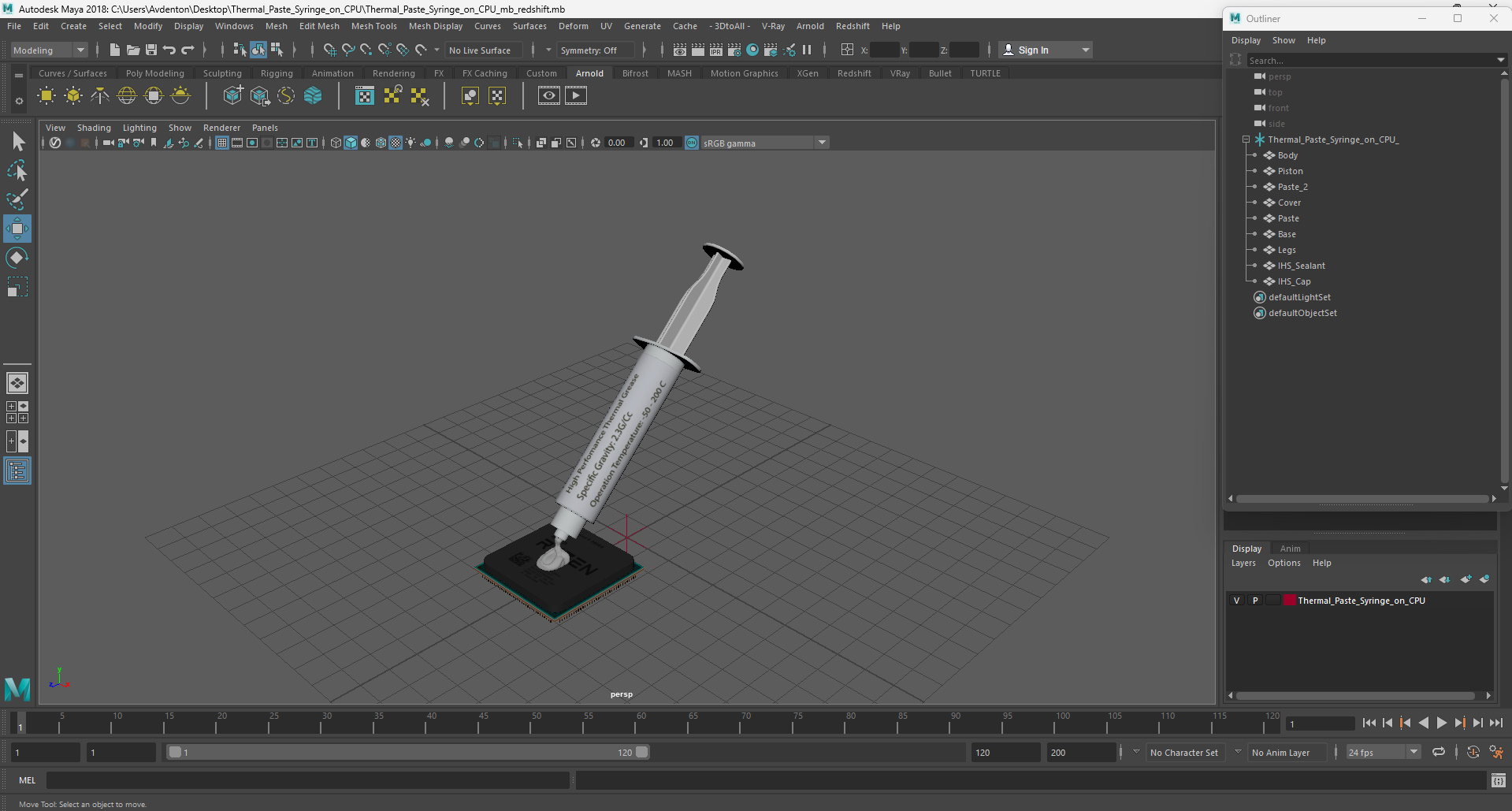Collapse Thermal_Paste_Syringe_on_CPU_ group in Outliner
The height and width of the screenshot is (811, 1512).
point(1246,140)
